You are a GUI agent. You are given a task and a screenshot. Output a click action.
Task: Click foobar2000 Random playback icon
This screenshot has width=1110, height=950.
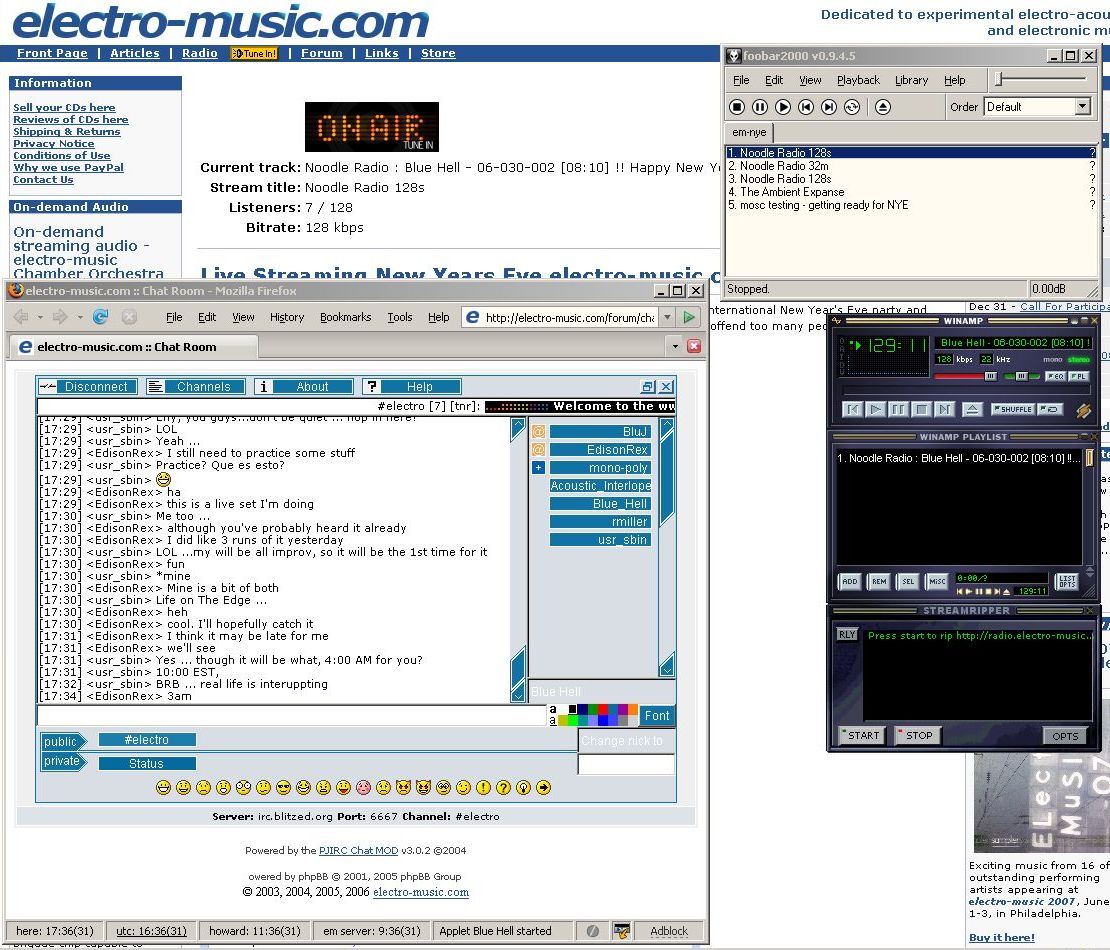(x=852, y=107)
